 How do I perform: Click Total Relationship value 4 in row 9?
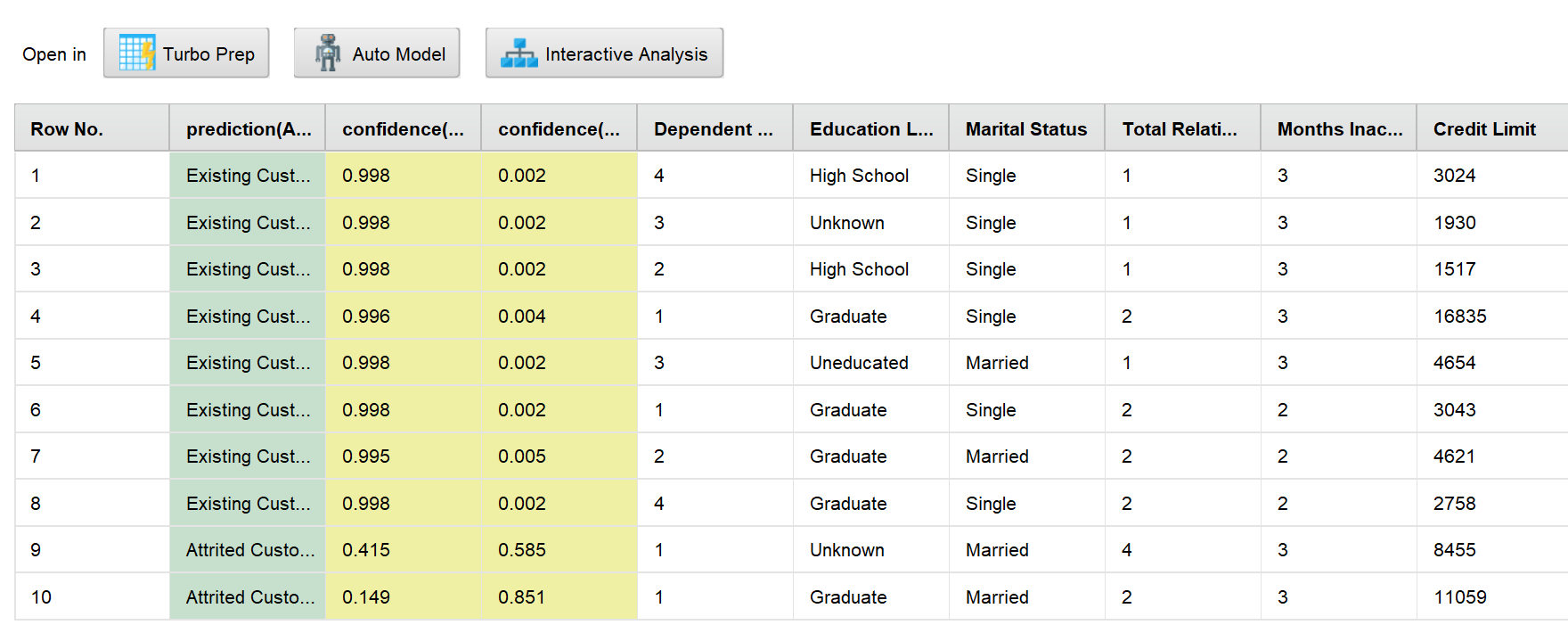click(x=1183, y=550)
